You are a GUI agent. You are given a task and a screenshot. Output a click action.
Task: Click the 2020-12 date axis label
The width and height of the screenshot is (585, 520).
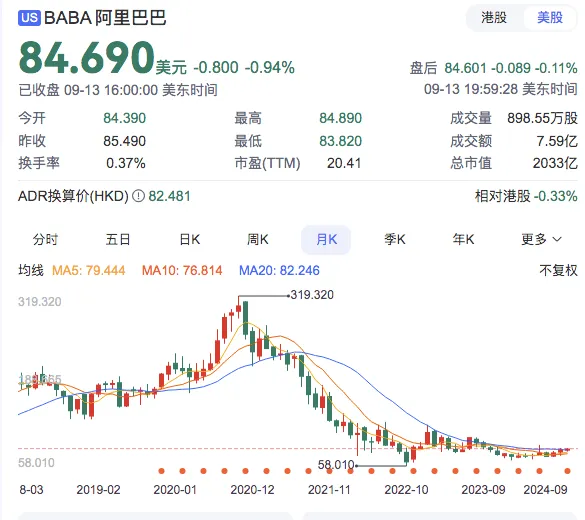[252, 489]
